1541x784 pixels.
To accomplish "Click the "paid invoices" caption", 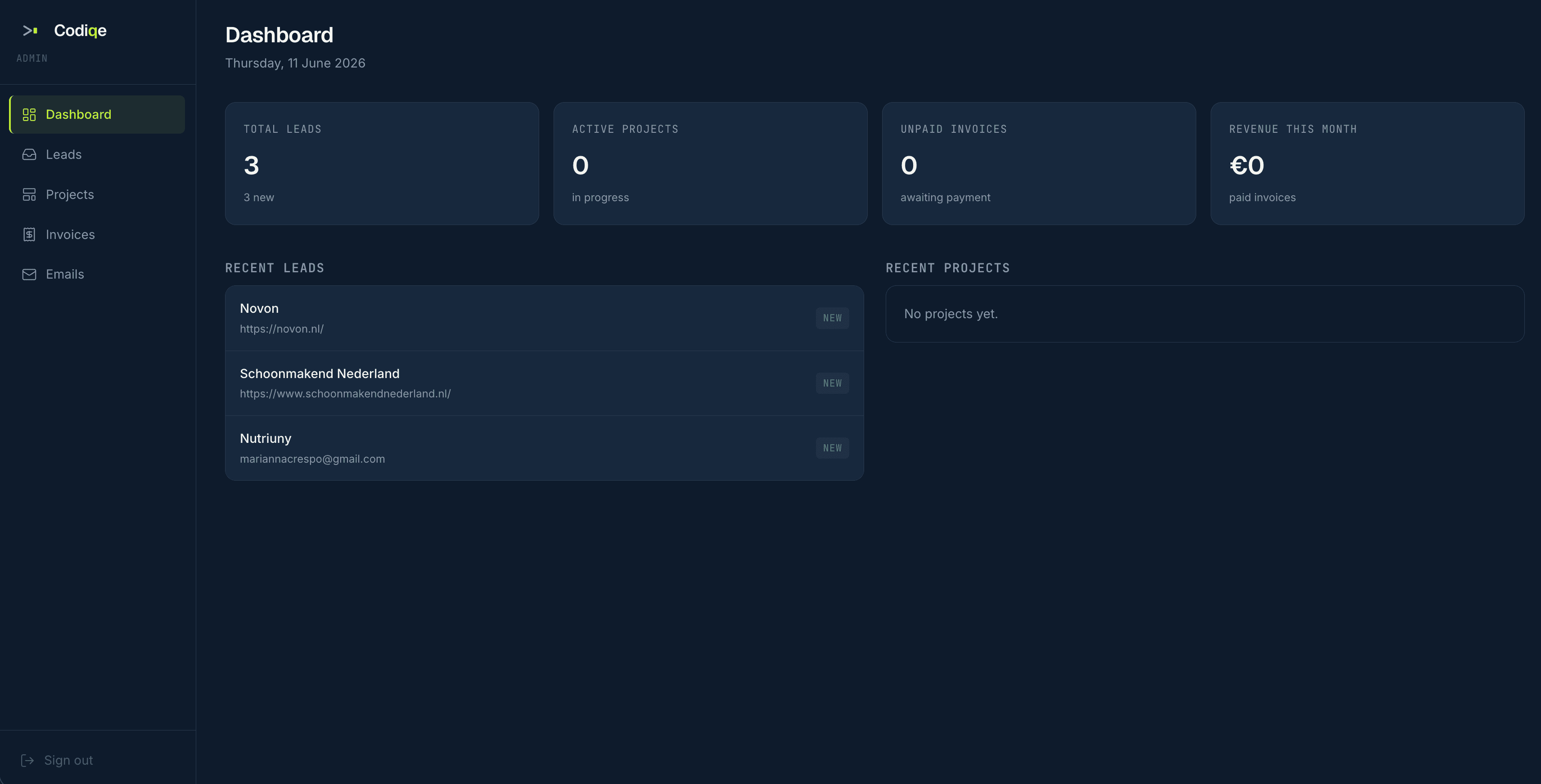I will coord(1262,197).
